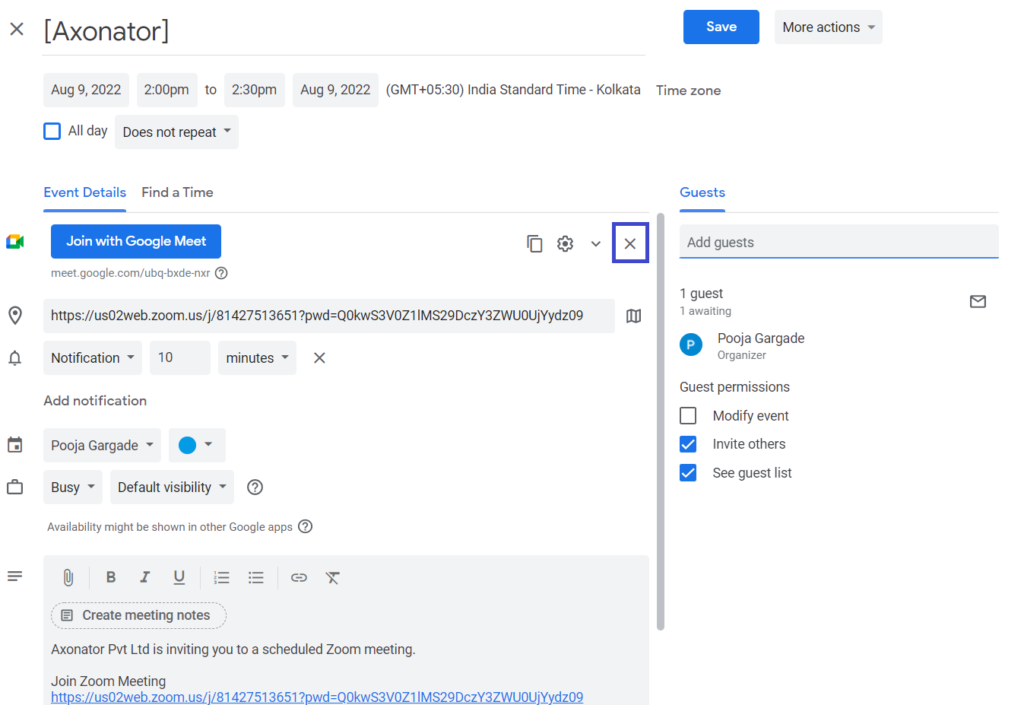Viewport: 1024px width, 705px height.
Task: Open the Does not repeat dropdown
Action: [176, 132]
